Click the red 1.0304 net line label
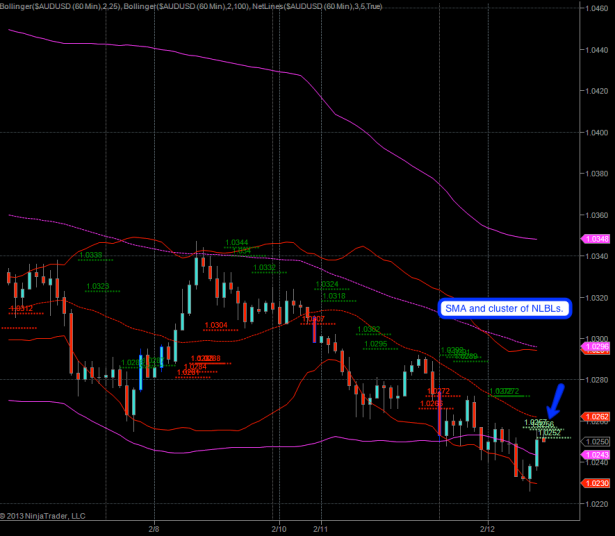This screenshot has height=536, width=615. [215, 325]
